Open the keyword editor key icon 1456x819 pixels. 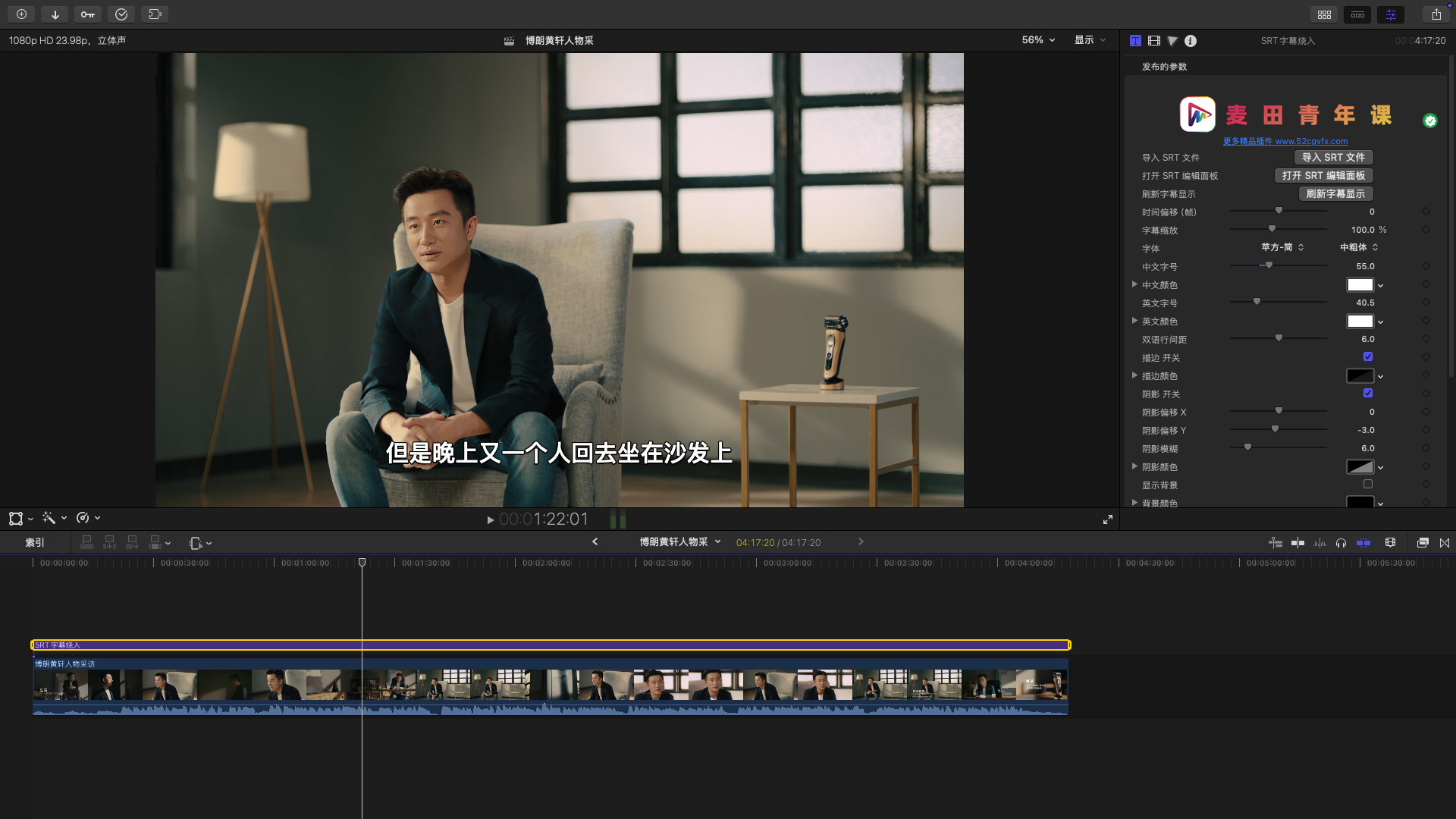88,14
